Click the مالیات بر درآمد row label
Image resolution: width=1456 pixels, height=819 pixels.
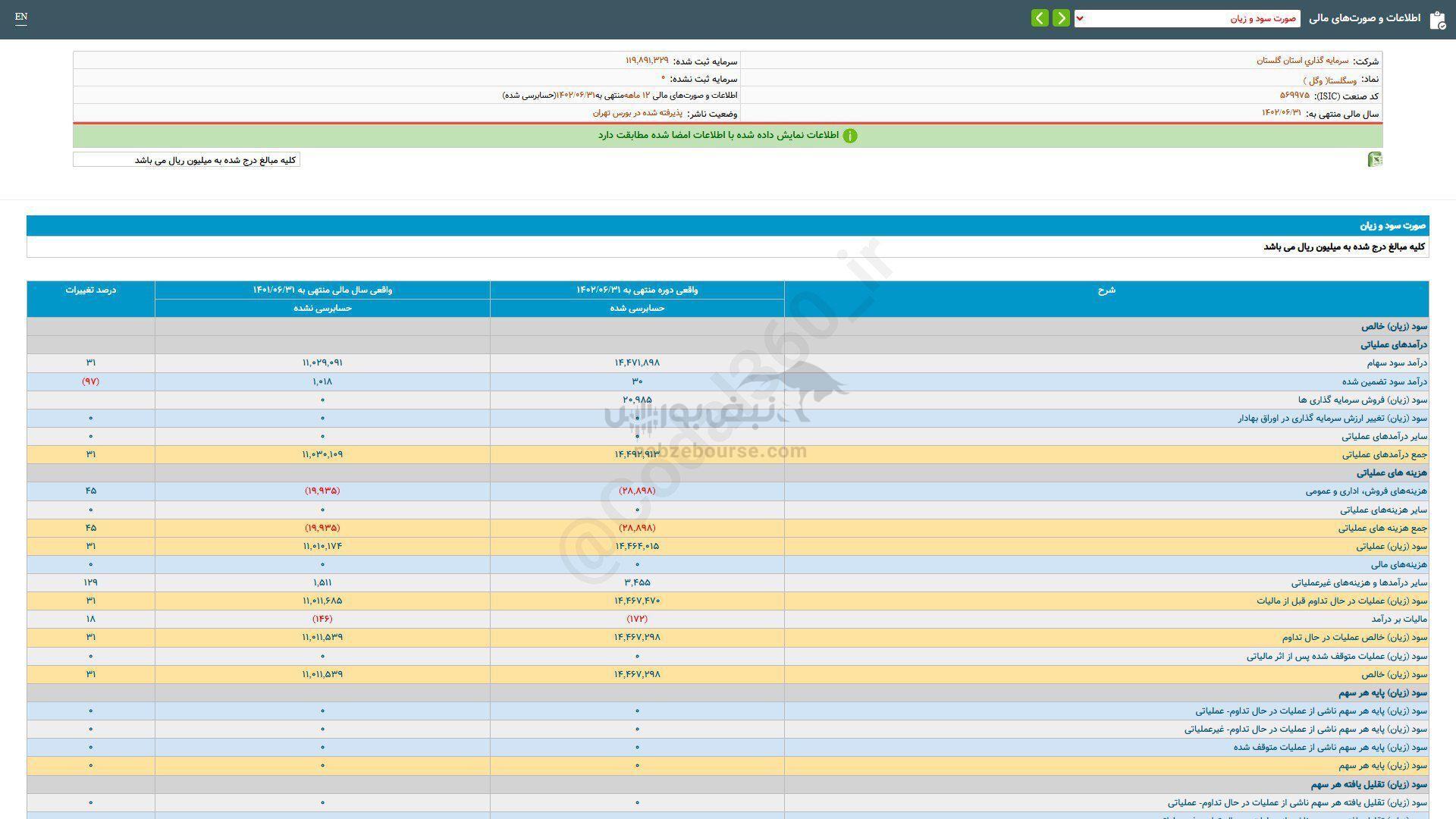pos(1398,620)
